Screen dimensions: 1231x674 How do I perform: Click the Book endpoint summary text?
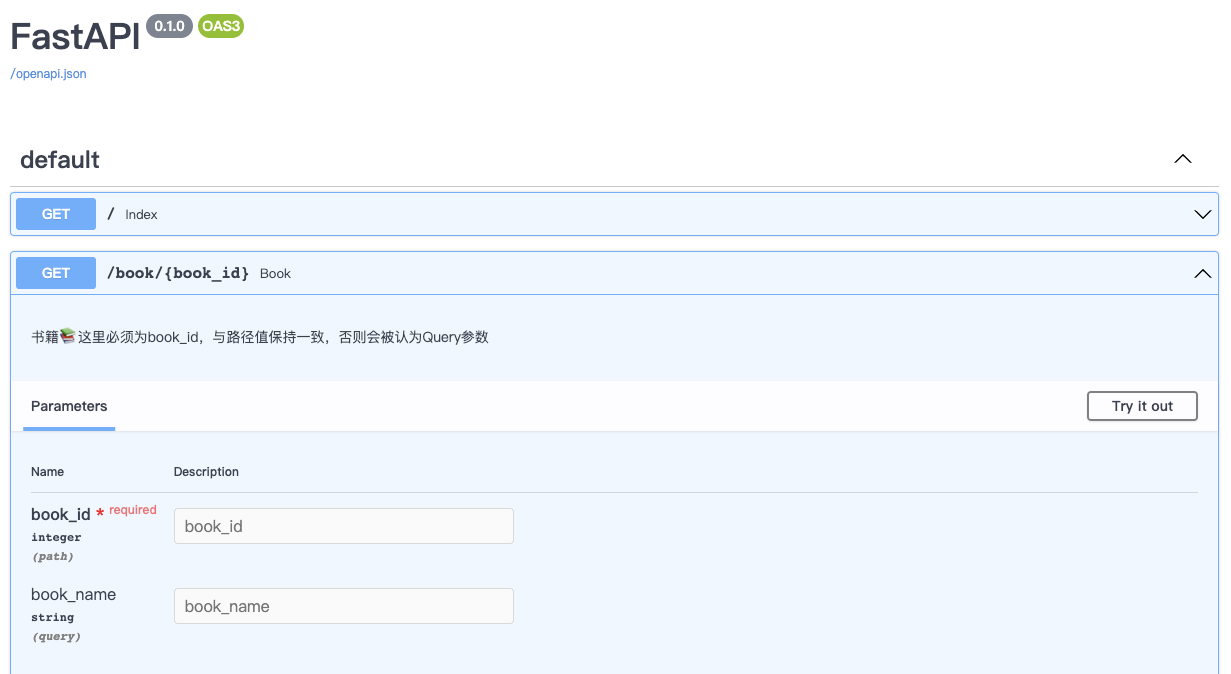275,274
